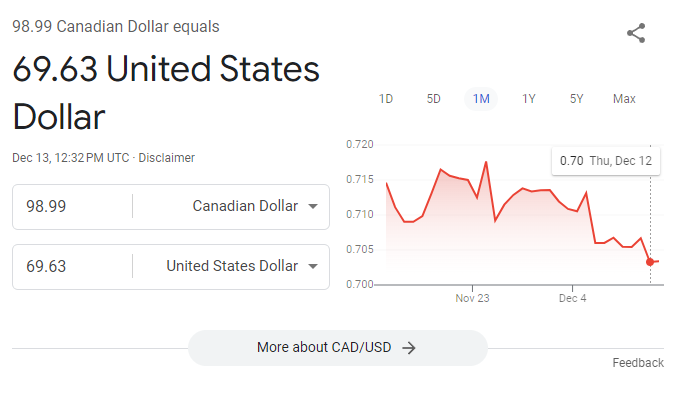
Task: Select the 1M chart range
Action: pyautogui.click(x=481, y=99)
